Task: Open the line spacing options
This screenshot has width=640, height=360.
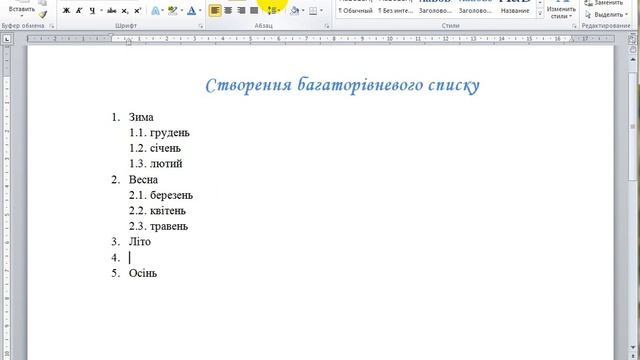Action: [273, 11]
